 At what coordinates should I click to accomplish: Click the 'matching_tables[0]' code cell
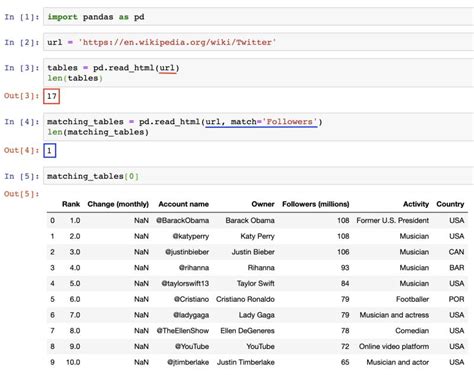coord(258,176)
